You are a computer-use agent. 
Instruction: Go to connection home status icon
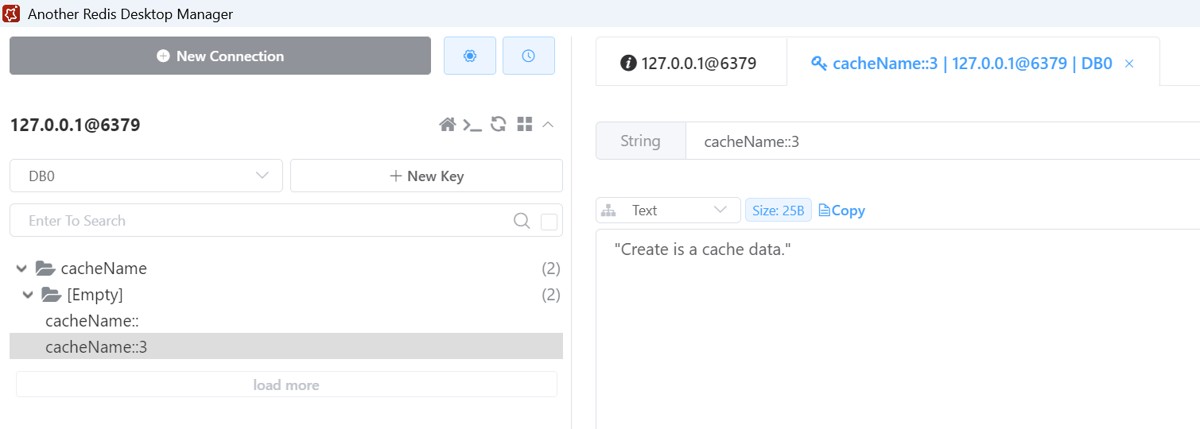(448, 125)
